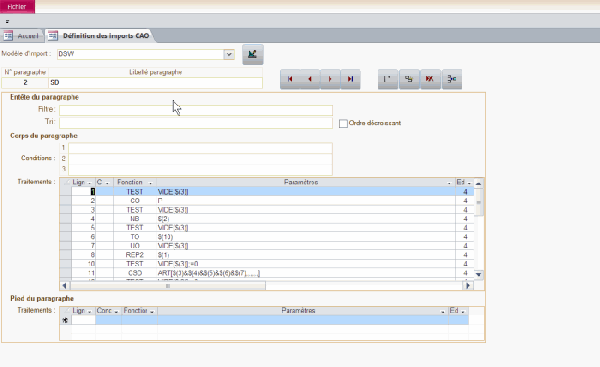Click the CO function cell in line 2
Screen dimensions: 600x367
tap(135, 201)
